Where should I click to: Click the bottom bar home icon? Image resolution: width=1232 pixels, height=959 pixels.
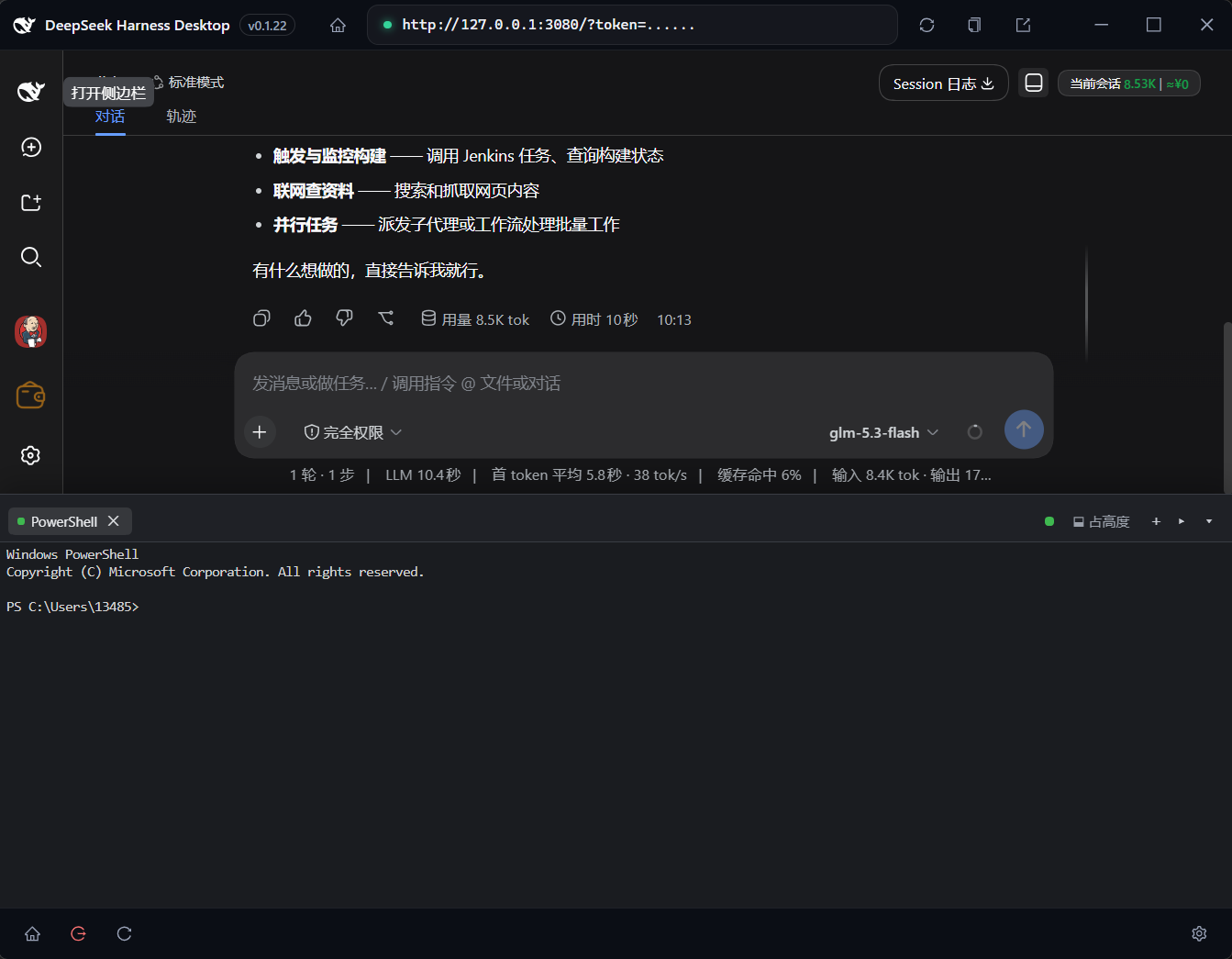click(x=32, y=933)
